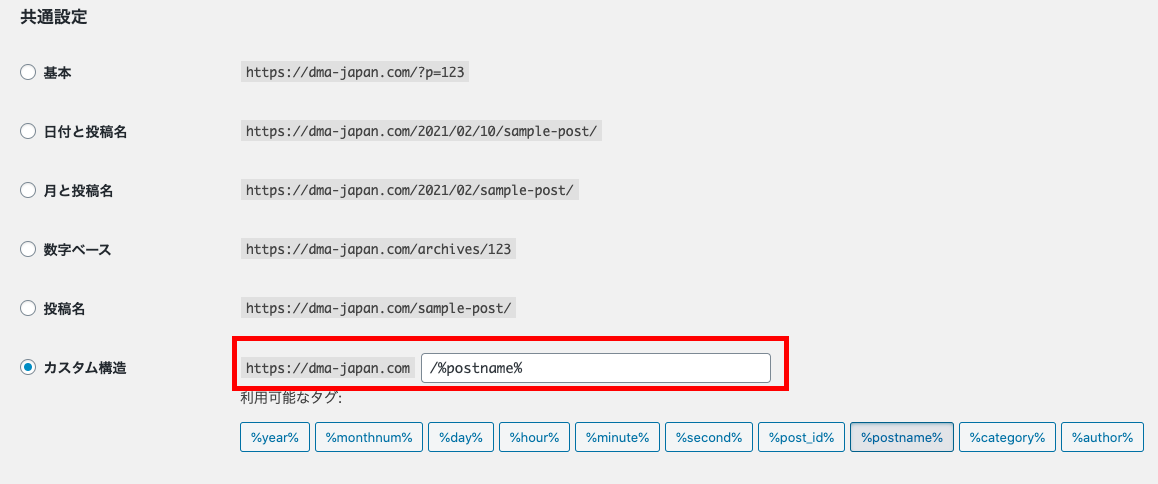Image resolution: width=1158 pixels, height=484 pixels.
Task: Toggle the highlighted %postname% tag button
Action: coord(902,437)
